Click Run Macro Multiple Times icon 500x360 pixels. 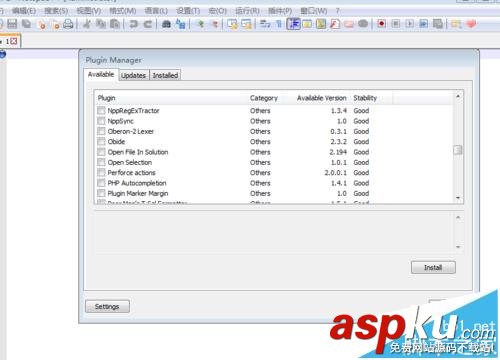pos(424,24)
